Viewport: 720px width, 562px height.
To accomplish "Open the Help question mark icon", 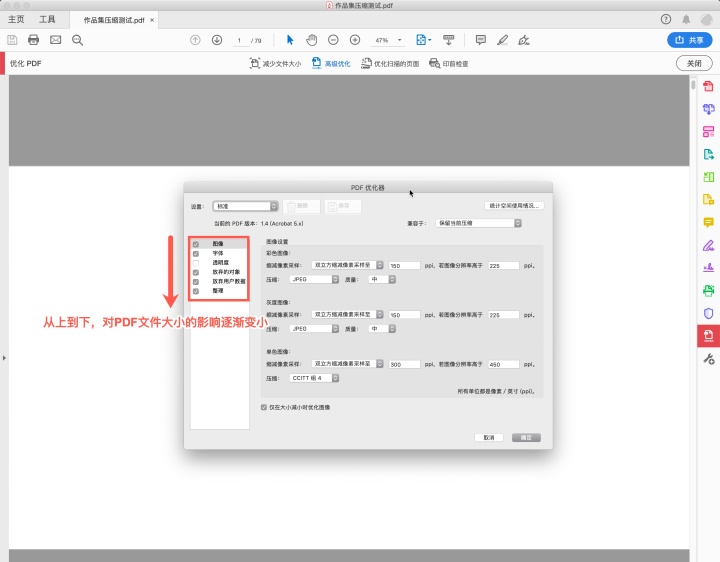I will (666, 19).
